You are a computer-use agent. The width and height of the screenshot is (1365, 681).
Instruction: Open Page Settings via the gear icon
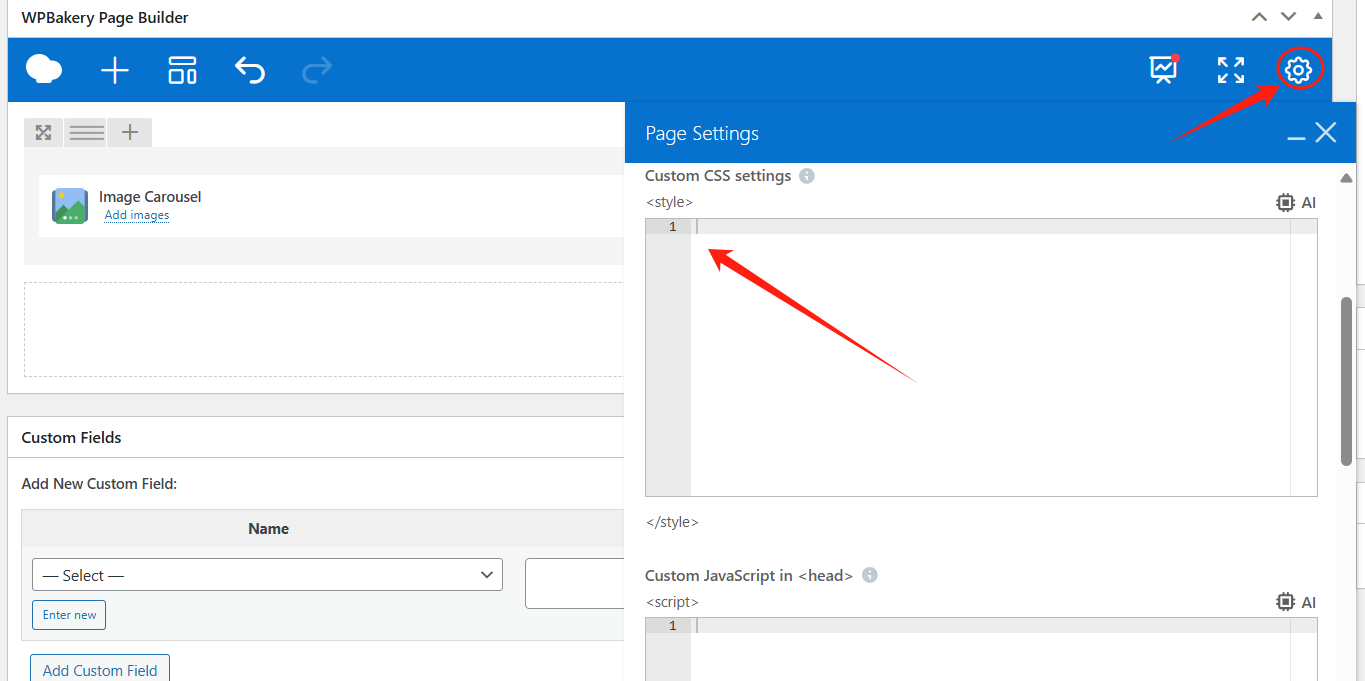click(1297, 70)
